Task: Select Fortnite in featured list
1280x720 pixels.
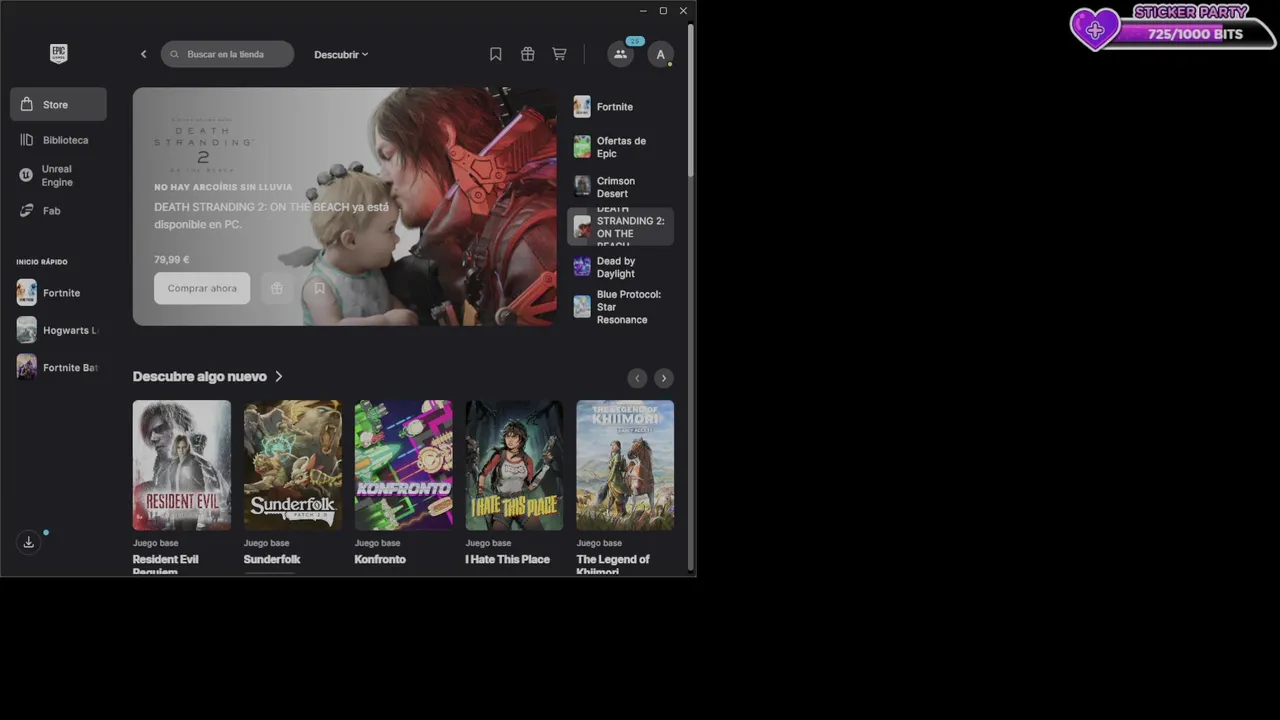Action: coord(620,107)
